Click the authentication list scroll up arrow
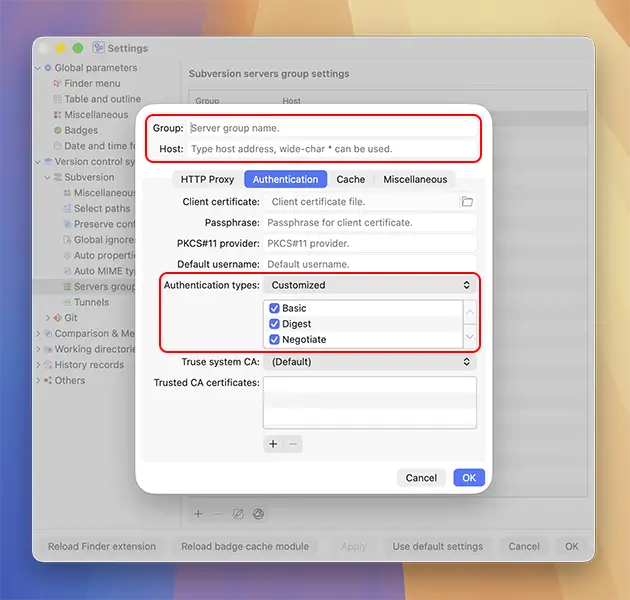The image size is (630, 600). [x=470, y=312]
